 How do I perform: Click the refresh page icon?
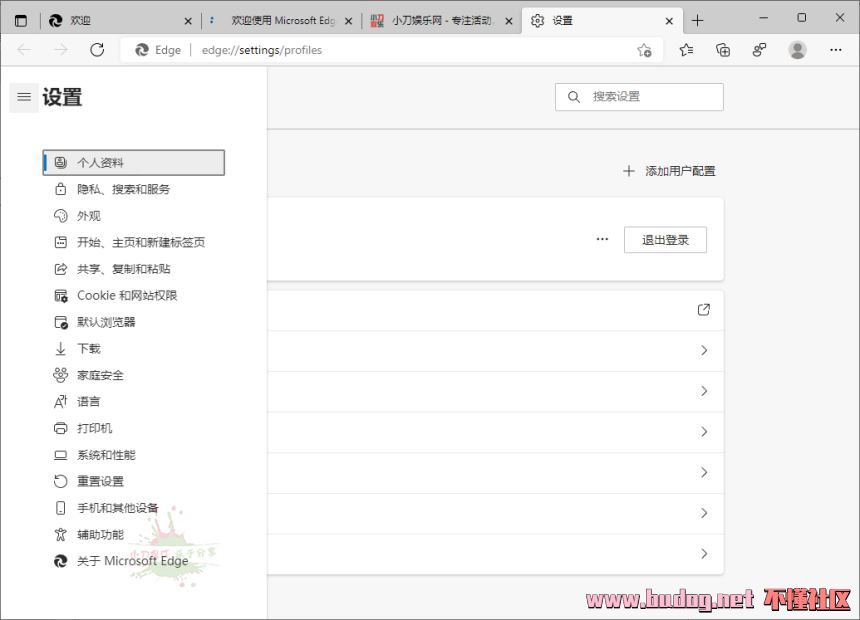97,49
